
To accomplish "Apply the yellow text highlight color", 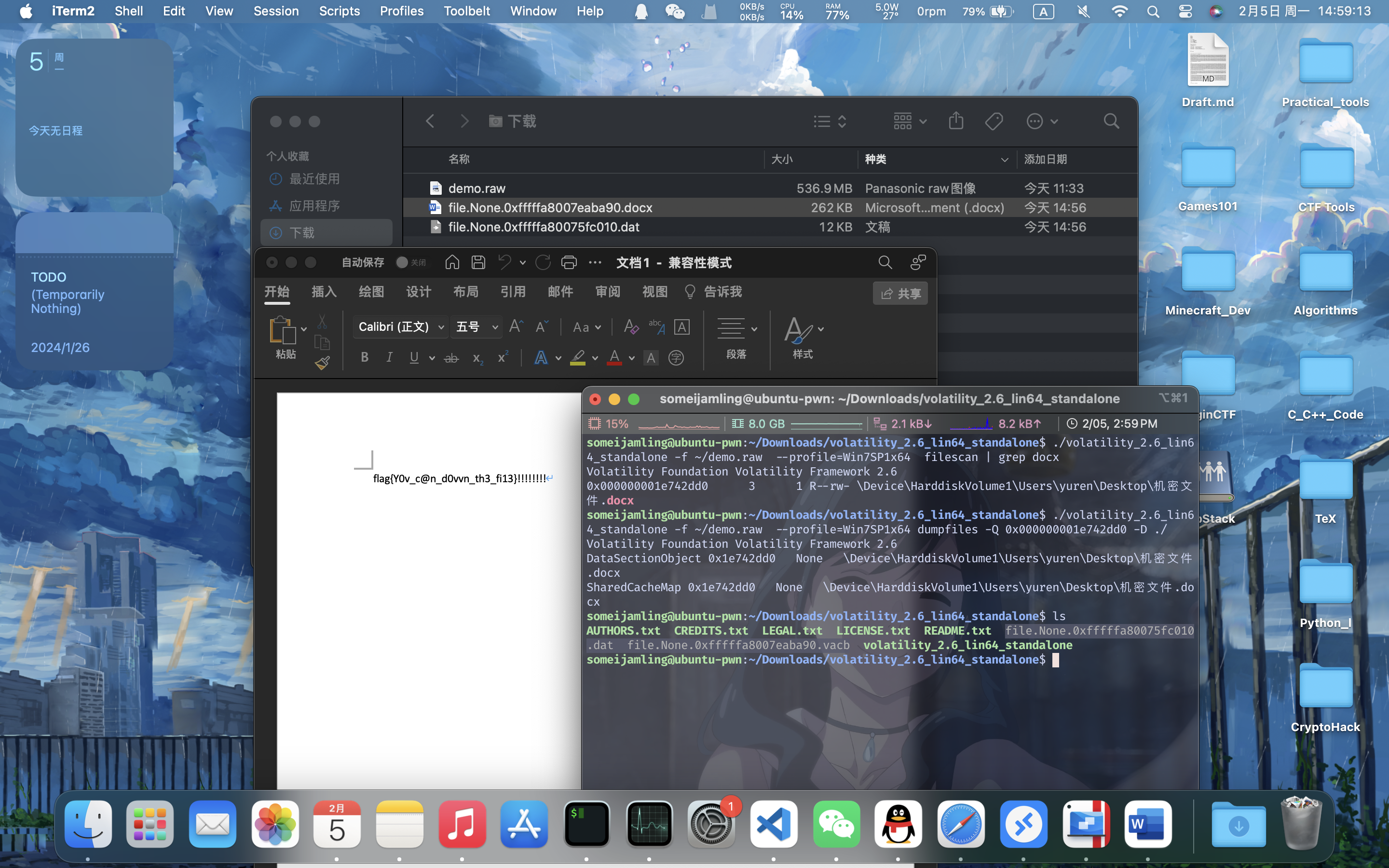I will pyautogui.click(x=578, y=358).
